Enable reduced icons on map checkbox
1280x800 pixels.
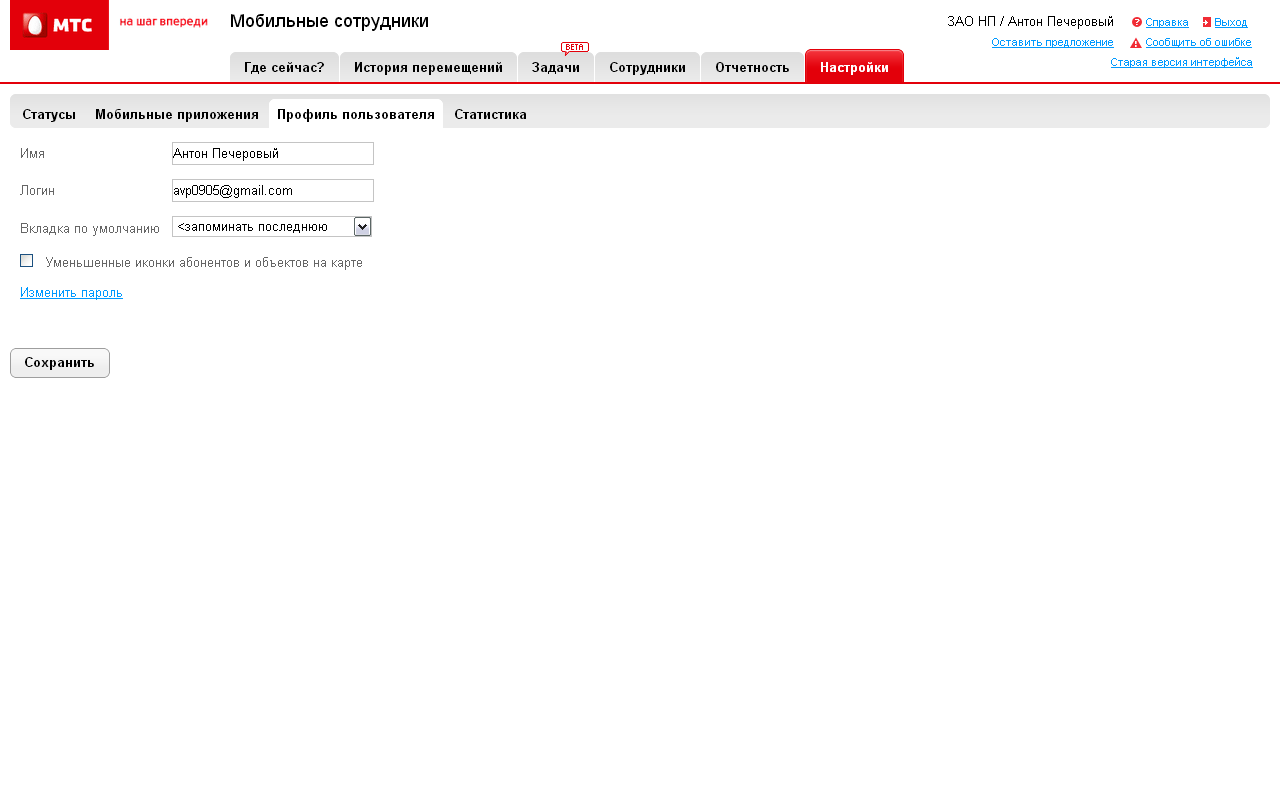click(x=27, y=261)
